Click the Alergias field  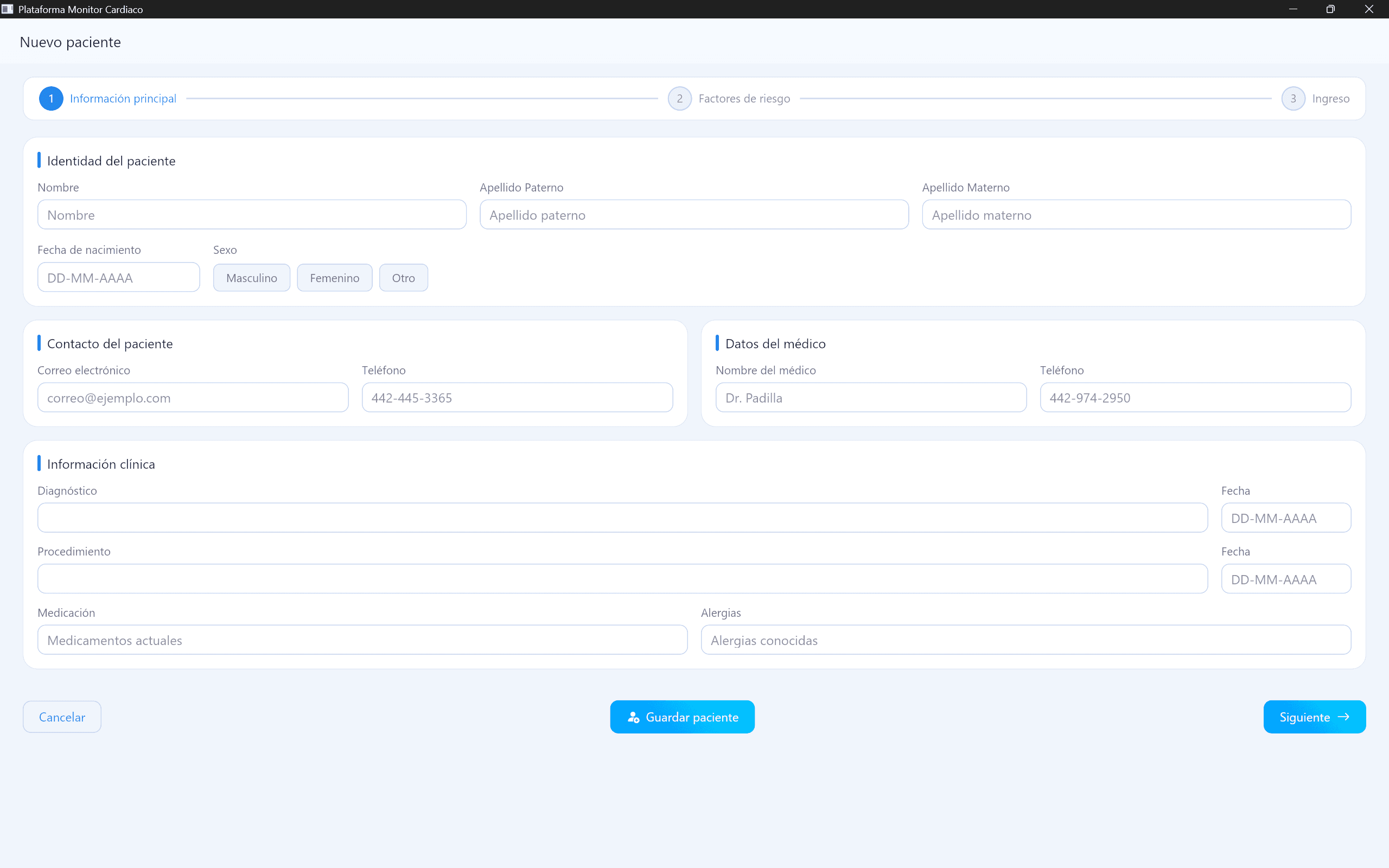click(x=1025, y=640)
